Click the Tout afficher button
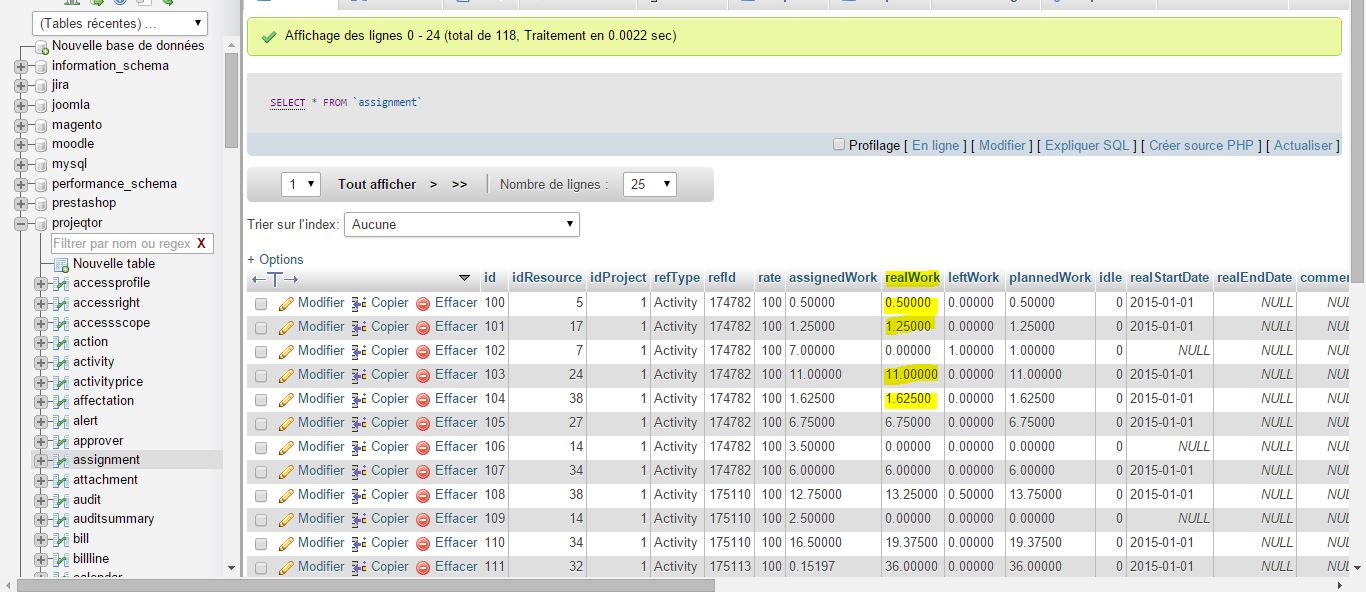 [x=376, y=185]
